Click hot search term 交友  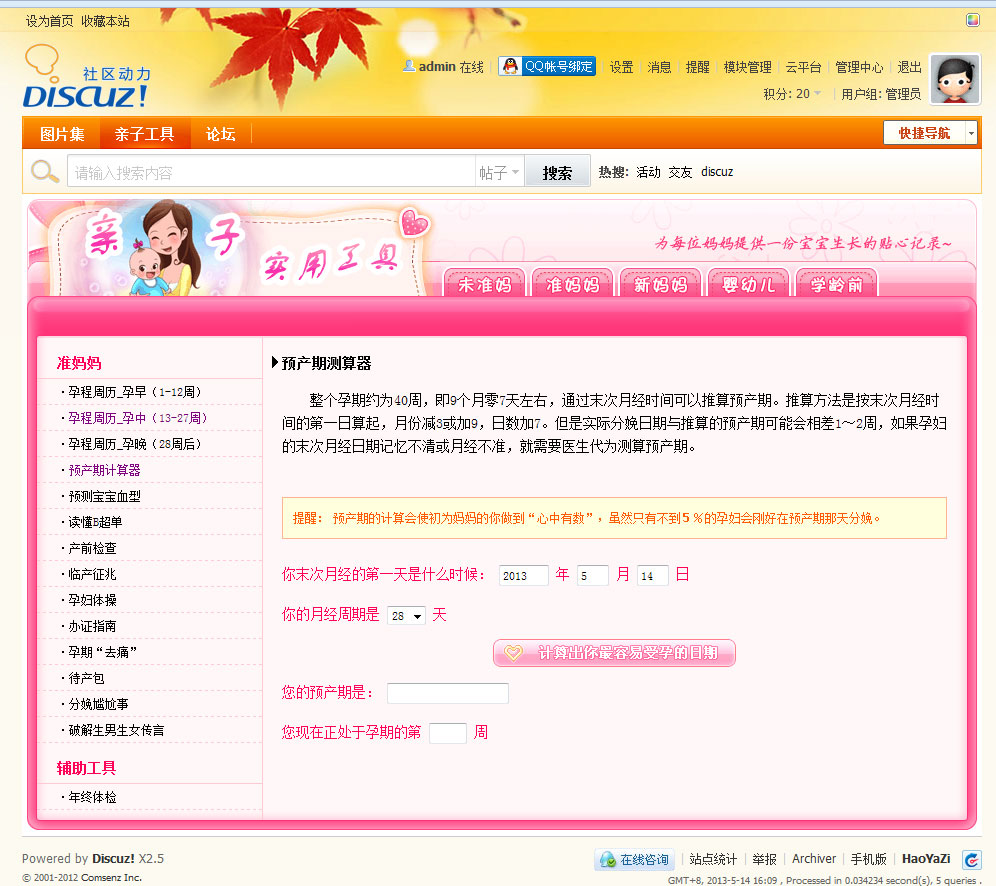click(x=680, y=172)
